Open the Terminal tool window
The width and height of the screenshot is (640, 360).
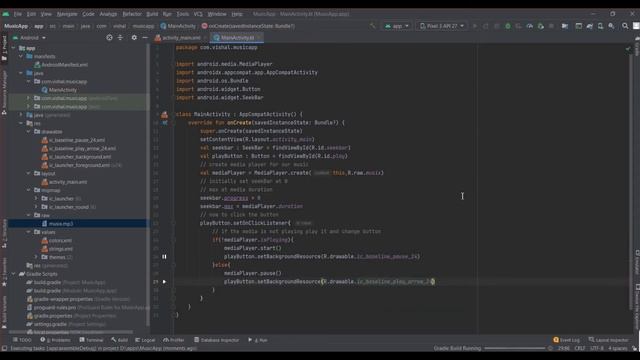point(91,340)
